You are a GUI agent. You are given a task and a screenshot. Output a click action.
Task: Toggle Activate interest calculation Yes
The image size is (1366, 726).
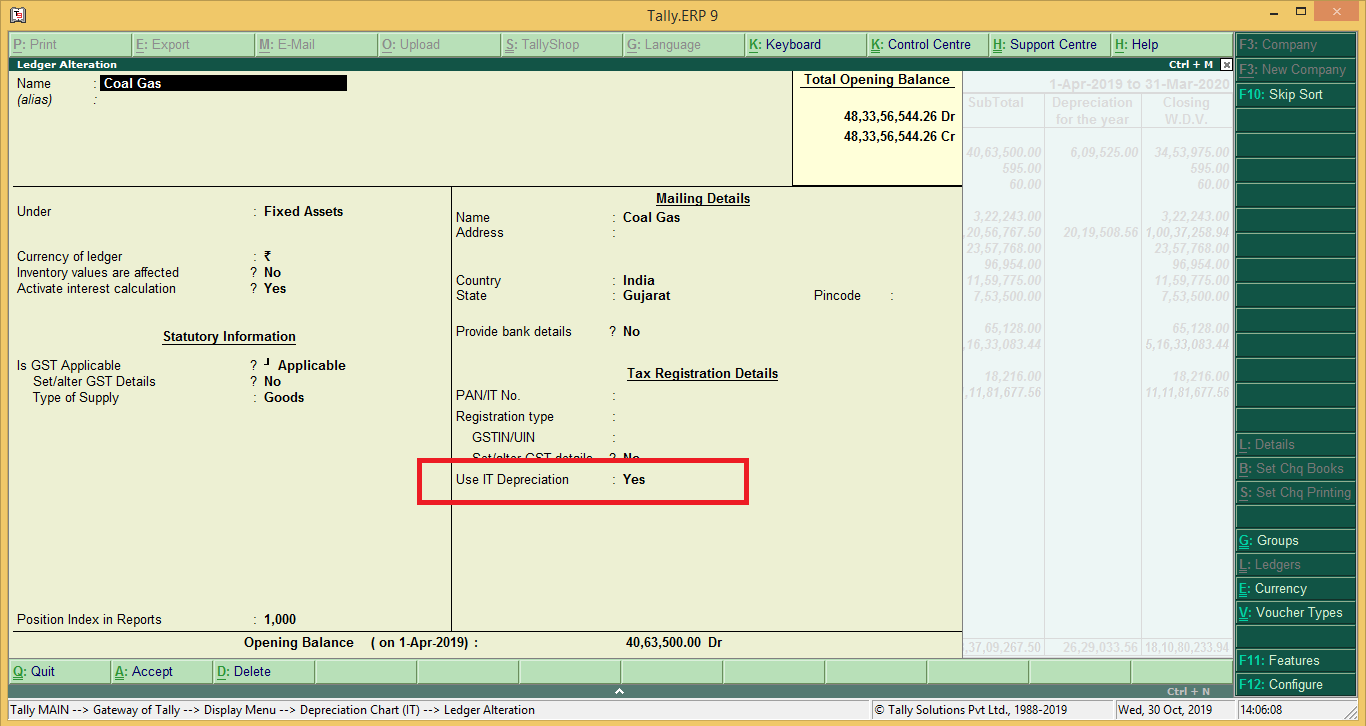click(x=275, y=288)
